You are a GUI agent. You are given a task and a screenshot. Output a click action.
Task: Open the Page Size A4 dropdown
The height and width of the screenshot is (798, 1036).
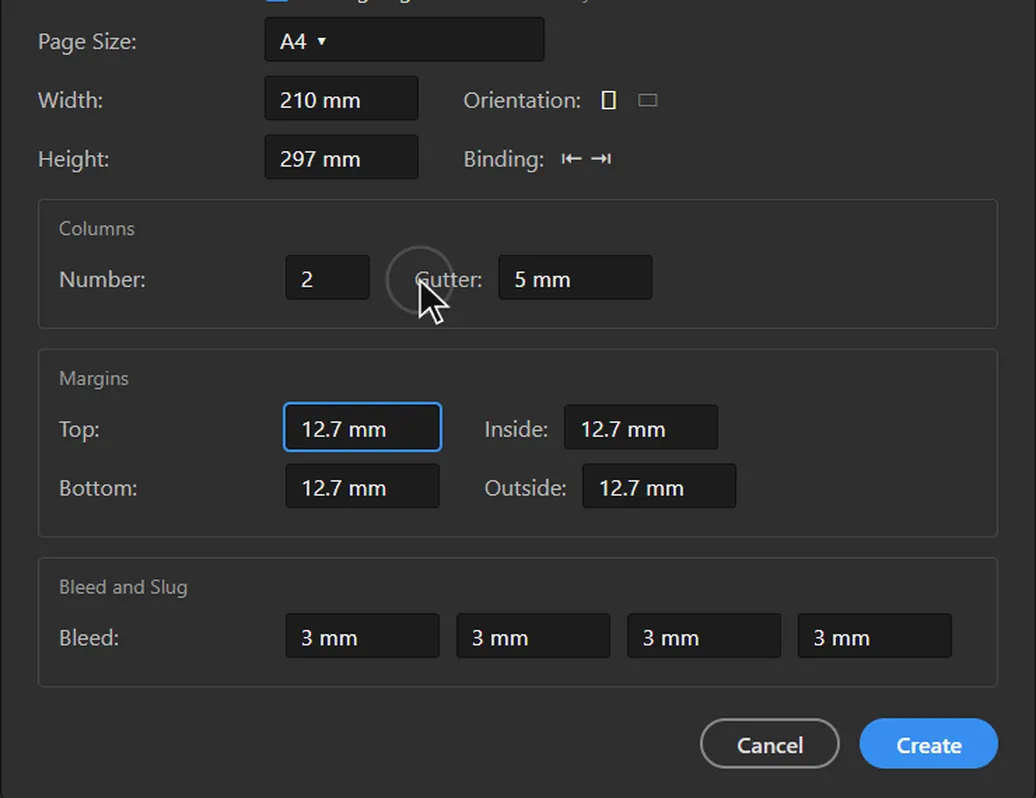404,40
